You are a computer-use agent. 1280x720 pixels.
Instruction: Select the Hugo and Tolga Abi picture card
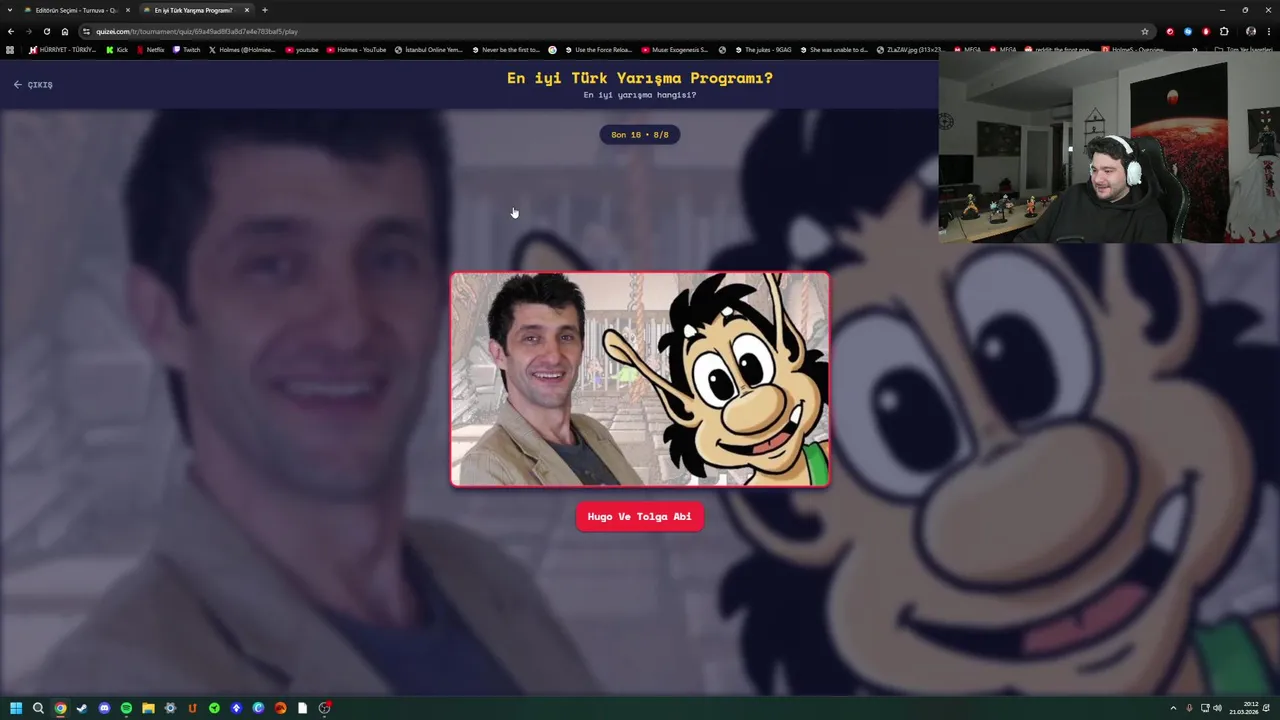640,379
